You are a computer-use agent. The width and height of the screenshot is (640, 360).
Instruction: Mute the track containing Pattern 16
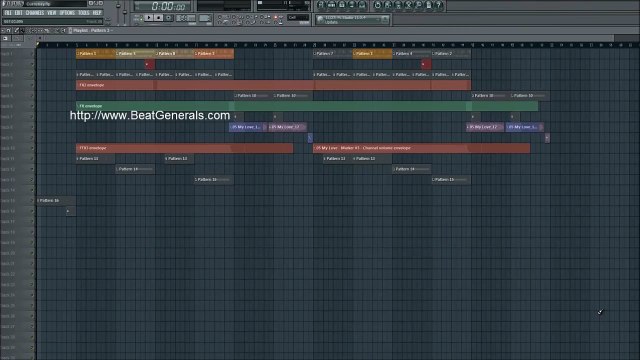33,201
